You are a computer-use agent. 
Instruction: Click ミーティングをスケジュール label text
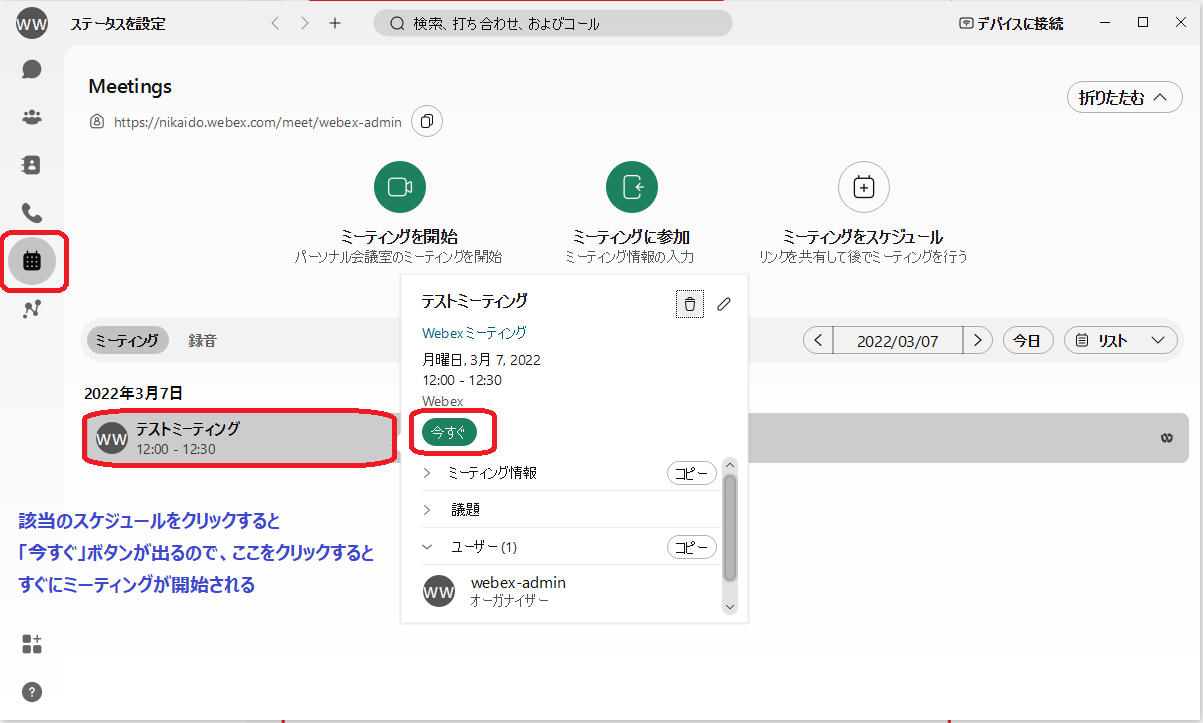click(x=863, y=237)
